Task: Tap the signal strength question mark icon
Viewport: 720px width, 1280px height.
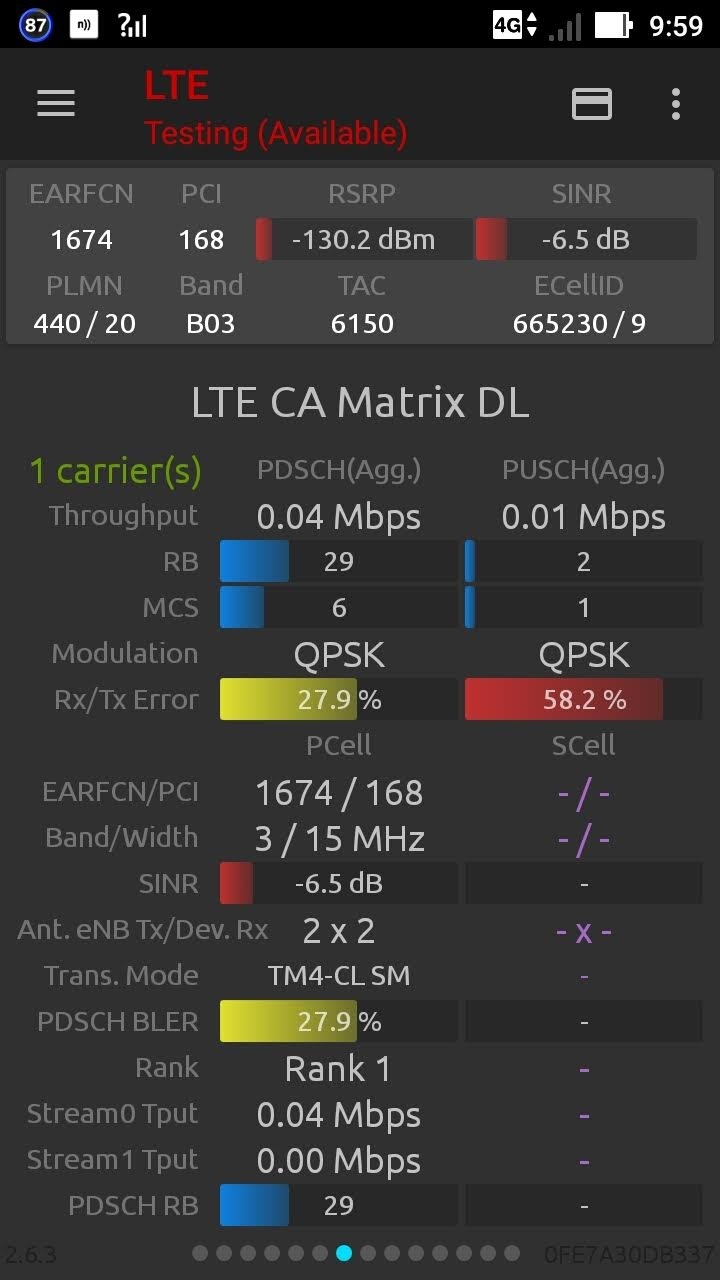Action: click(x=131, y=25)
